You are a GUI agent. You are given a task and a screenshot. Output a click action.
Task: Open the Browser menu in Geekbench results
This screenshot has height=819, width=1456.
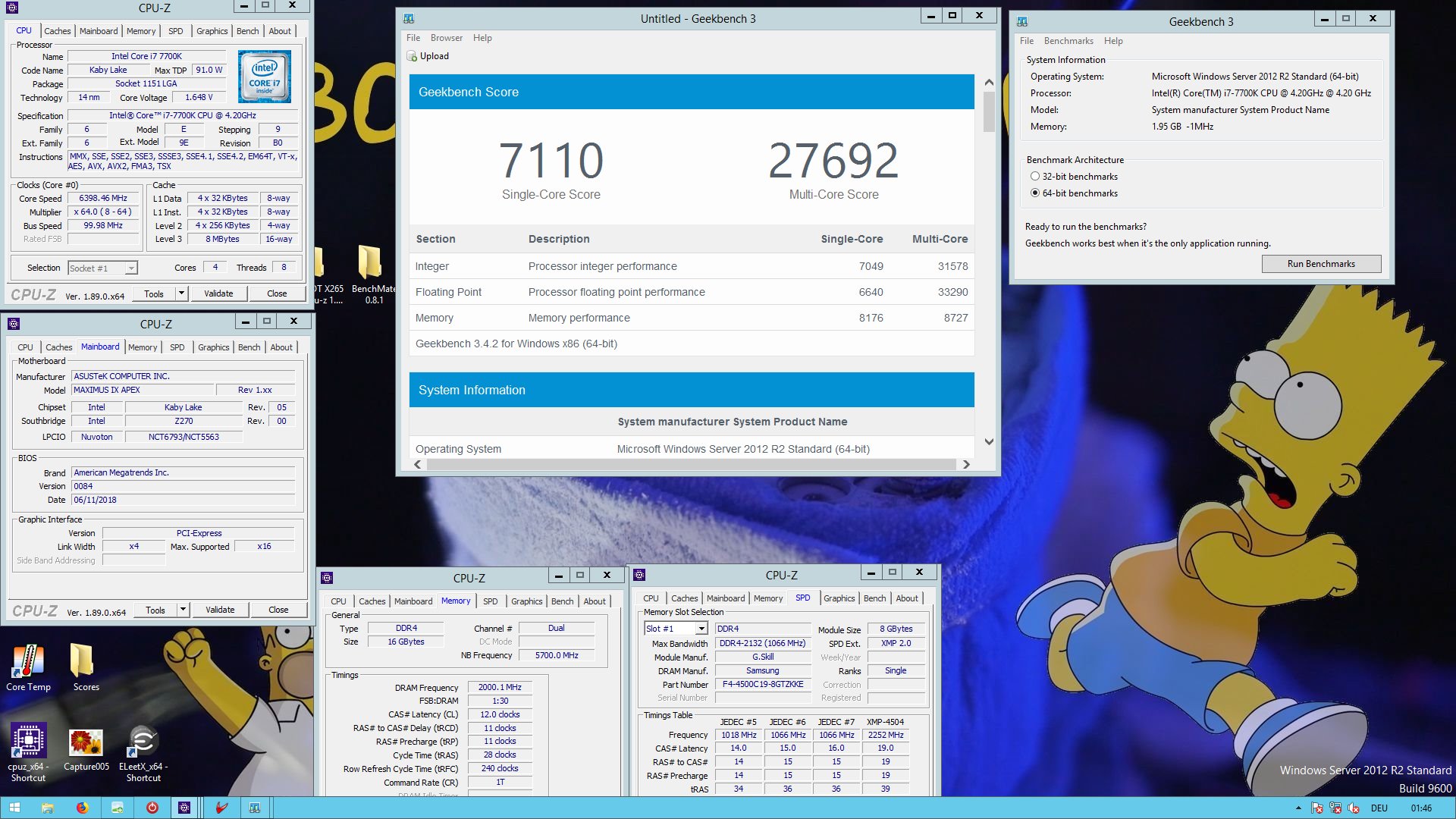pyautogui.click(x=447, y=38)
